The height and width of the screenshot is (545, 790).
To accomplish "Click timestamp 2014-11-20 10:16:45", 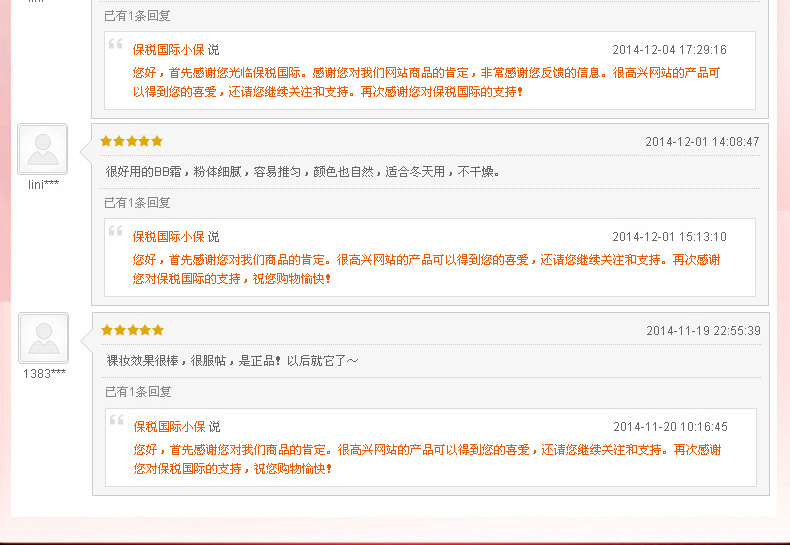I will point(670,427).
